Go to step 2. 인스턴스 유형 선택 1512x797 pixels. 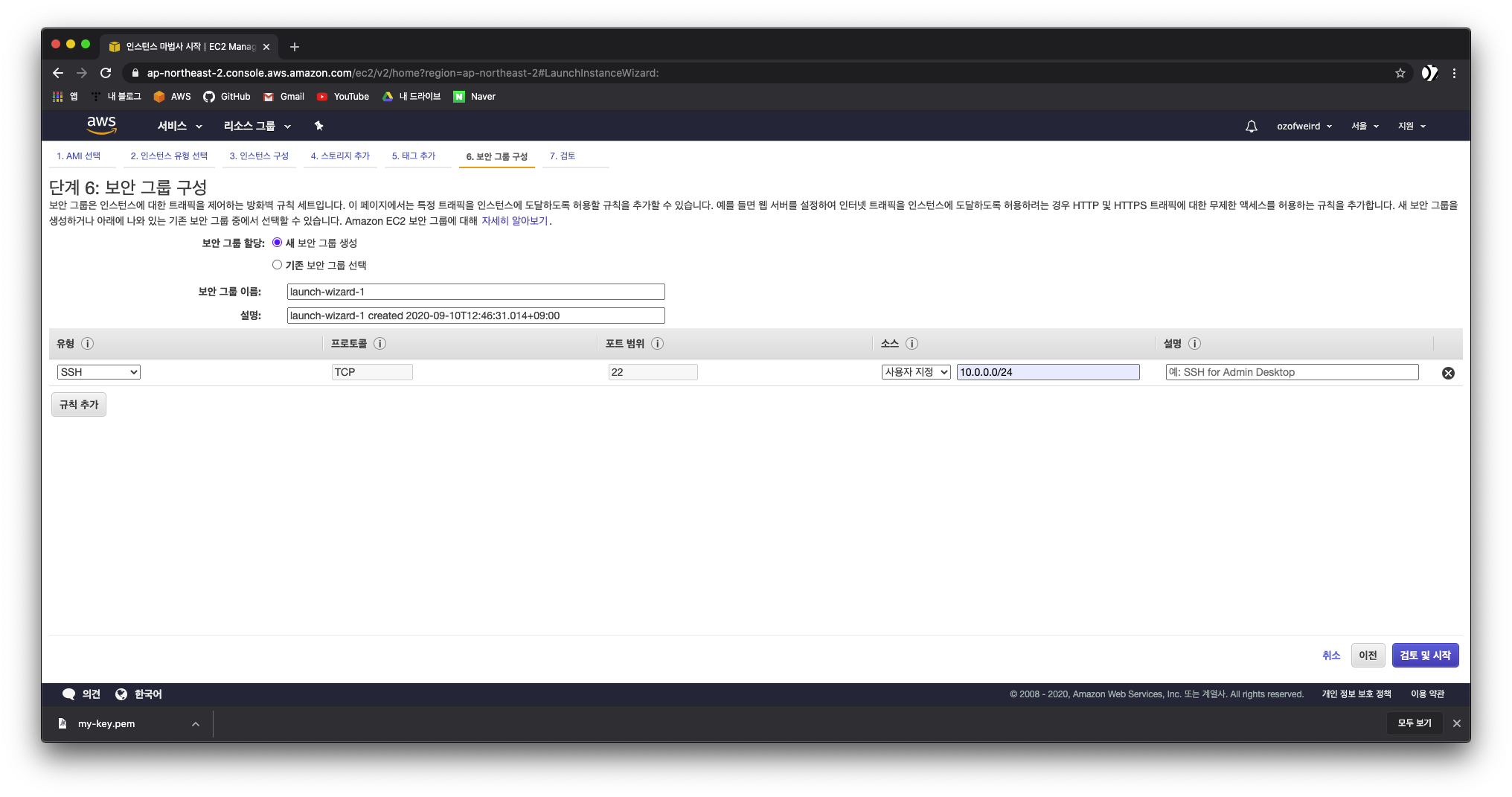click(x=169, y=156)
